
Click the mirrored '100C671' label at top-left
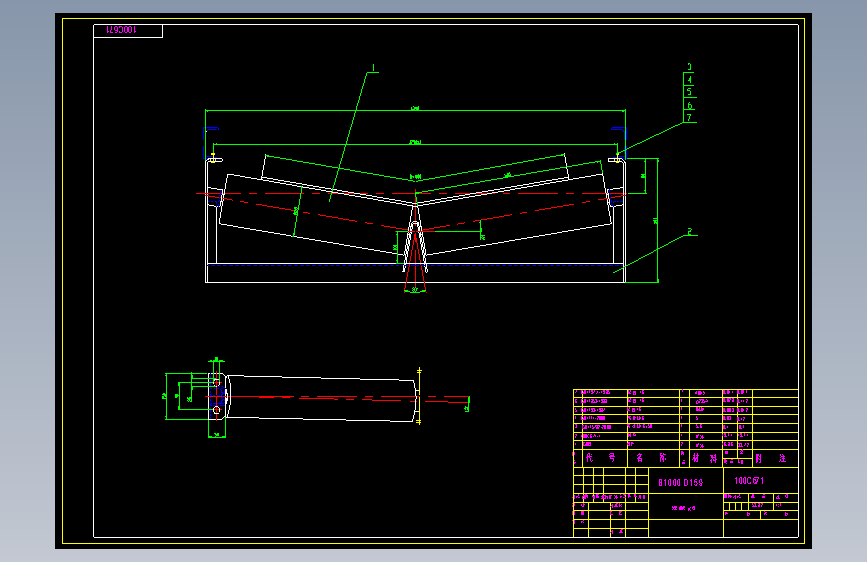(x=121, y=30)
